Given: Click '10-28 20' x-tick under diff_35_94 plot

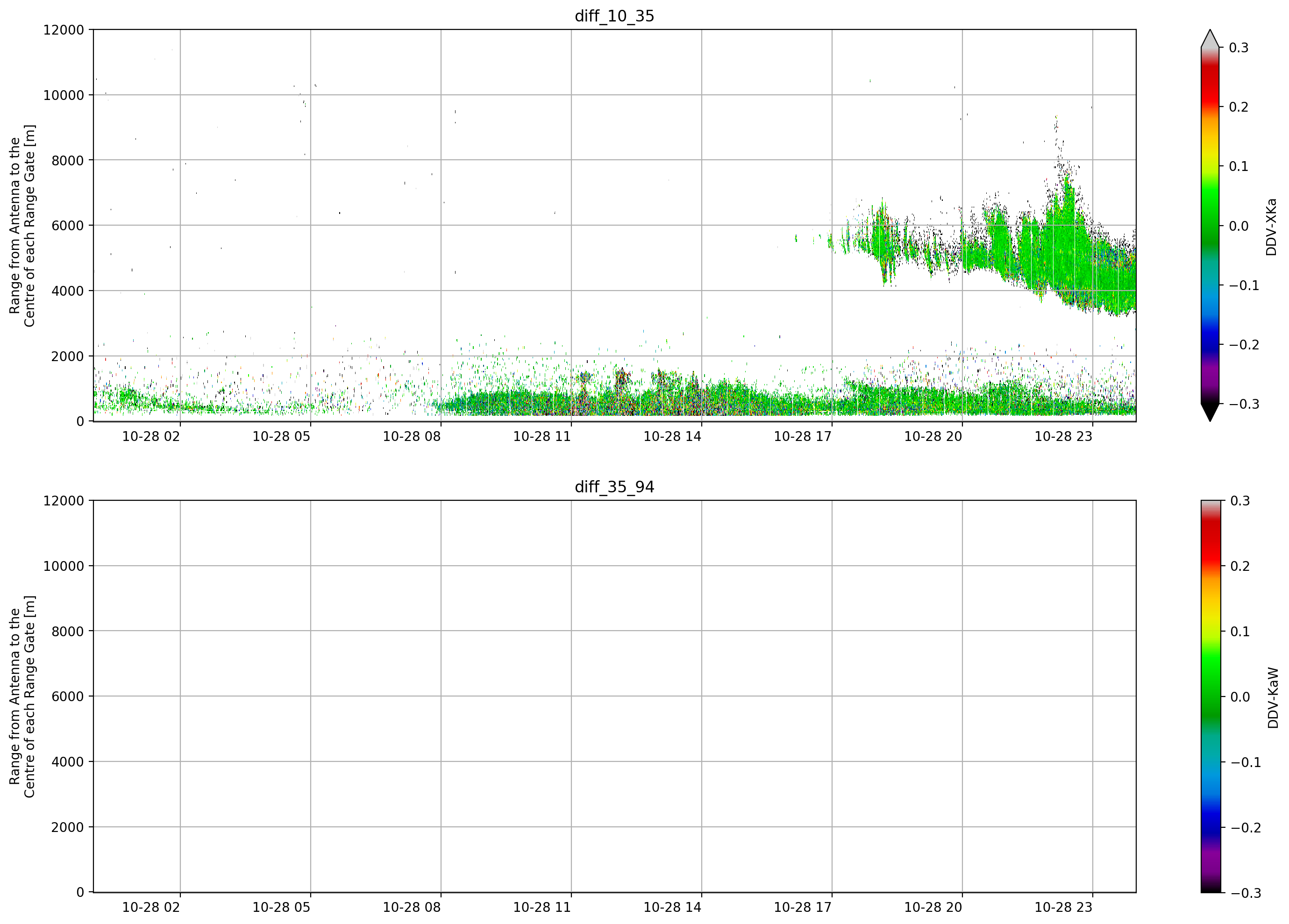Looking at the screenshot, I should 933,908.
